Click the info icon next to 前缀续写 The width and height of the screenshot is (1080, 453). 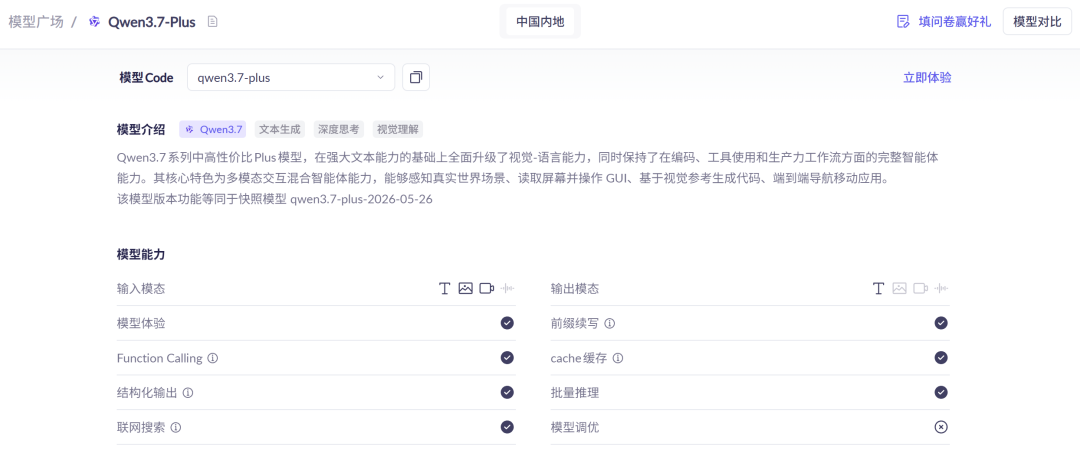tap(610, 323)
